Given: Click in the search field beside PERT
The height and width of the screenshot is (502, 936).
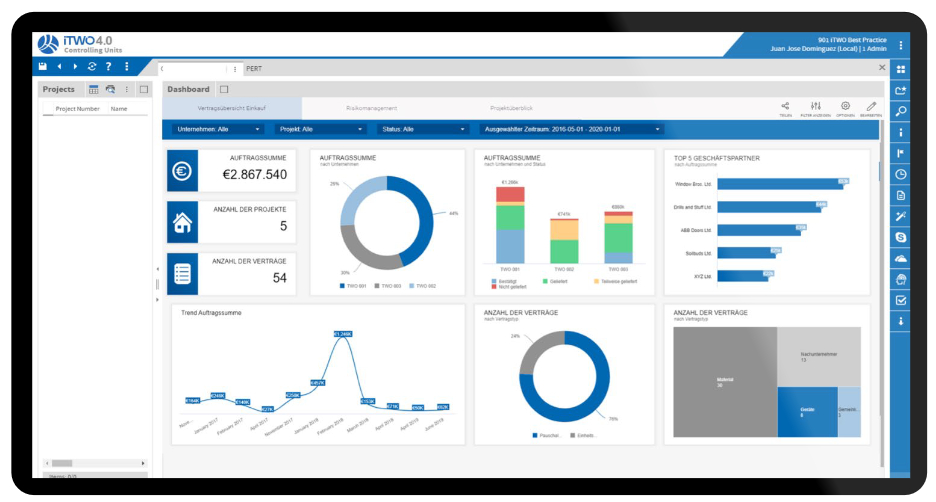Looking at the screenshot, I should tap(193, 69).
